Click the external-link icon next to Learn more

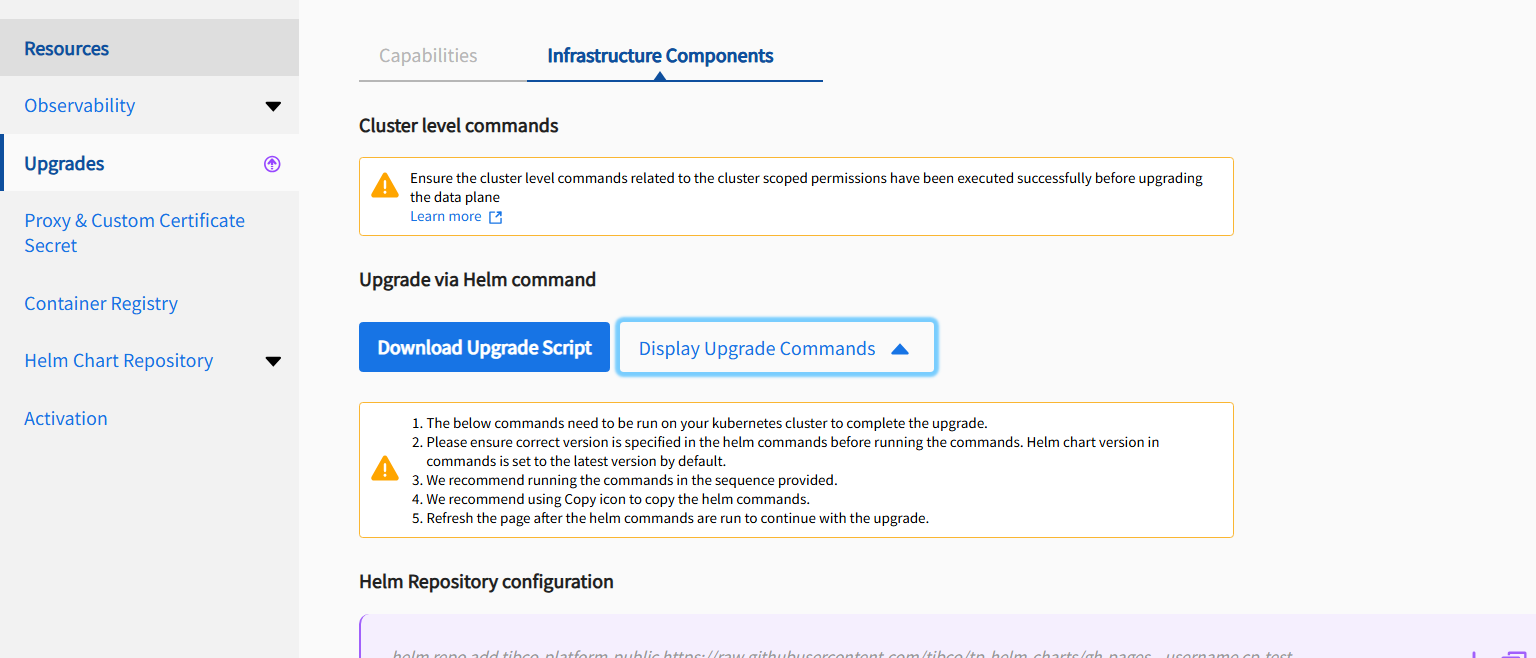495,217
